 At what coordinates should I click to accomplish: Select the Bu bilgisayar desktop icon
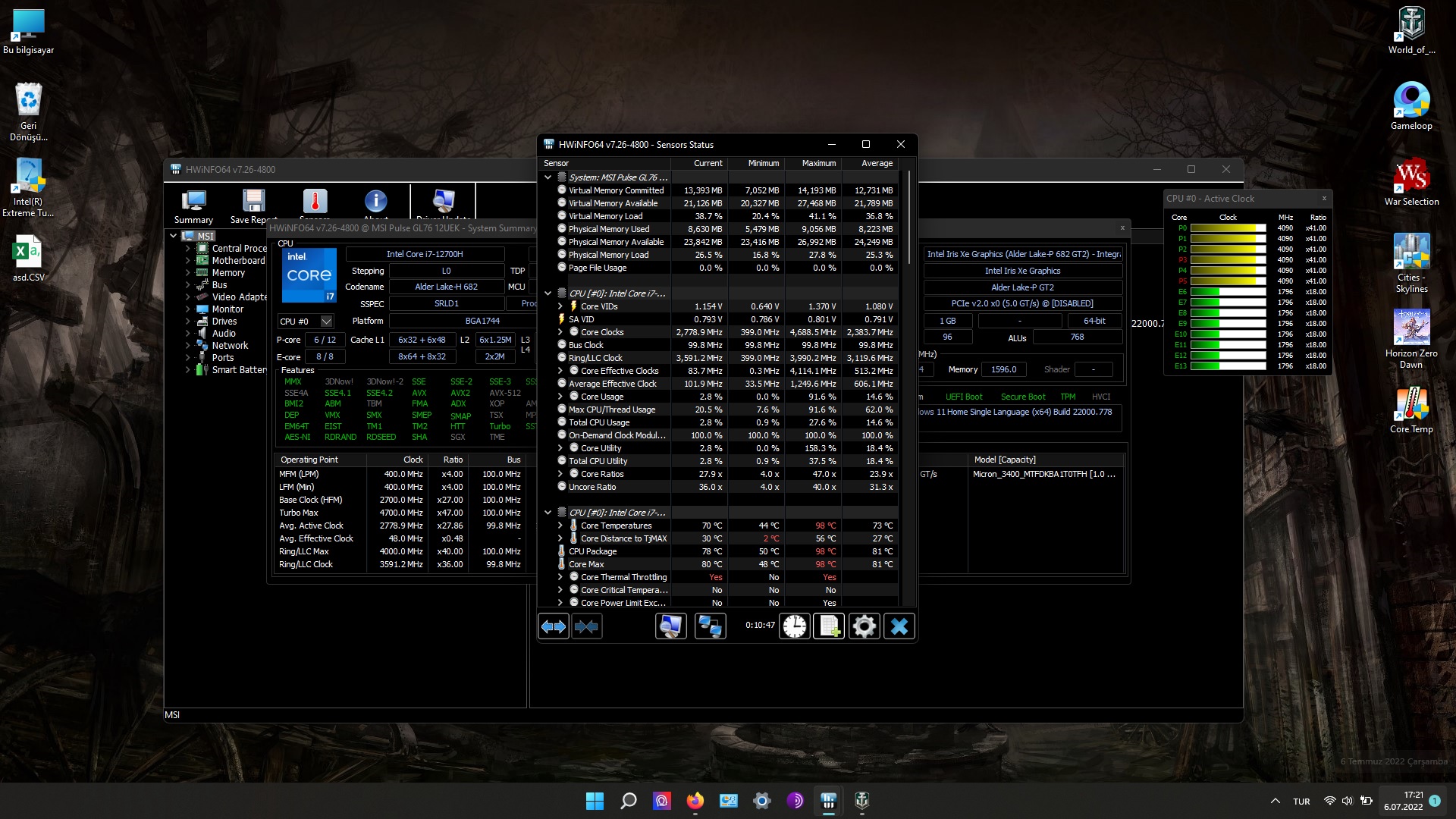coord(28,31)
